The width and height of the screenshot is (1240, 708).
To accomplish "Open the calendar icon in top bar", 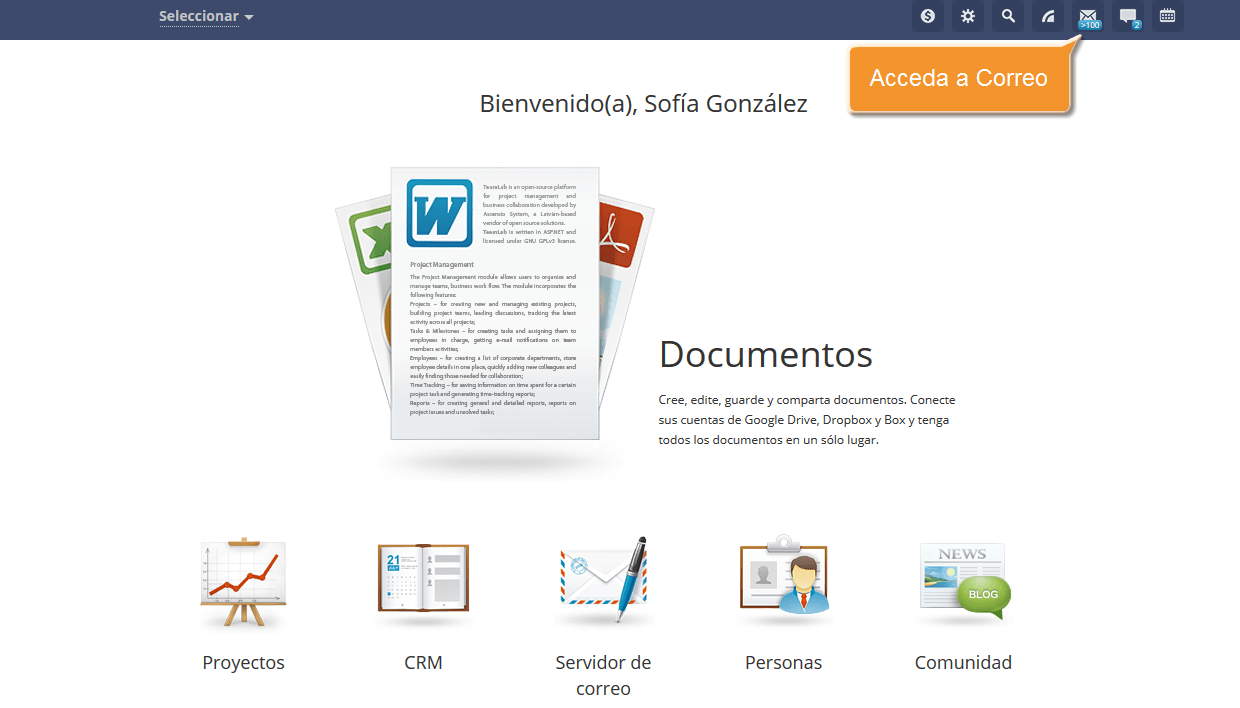I will click(1167, 16).
